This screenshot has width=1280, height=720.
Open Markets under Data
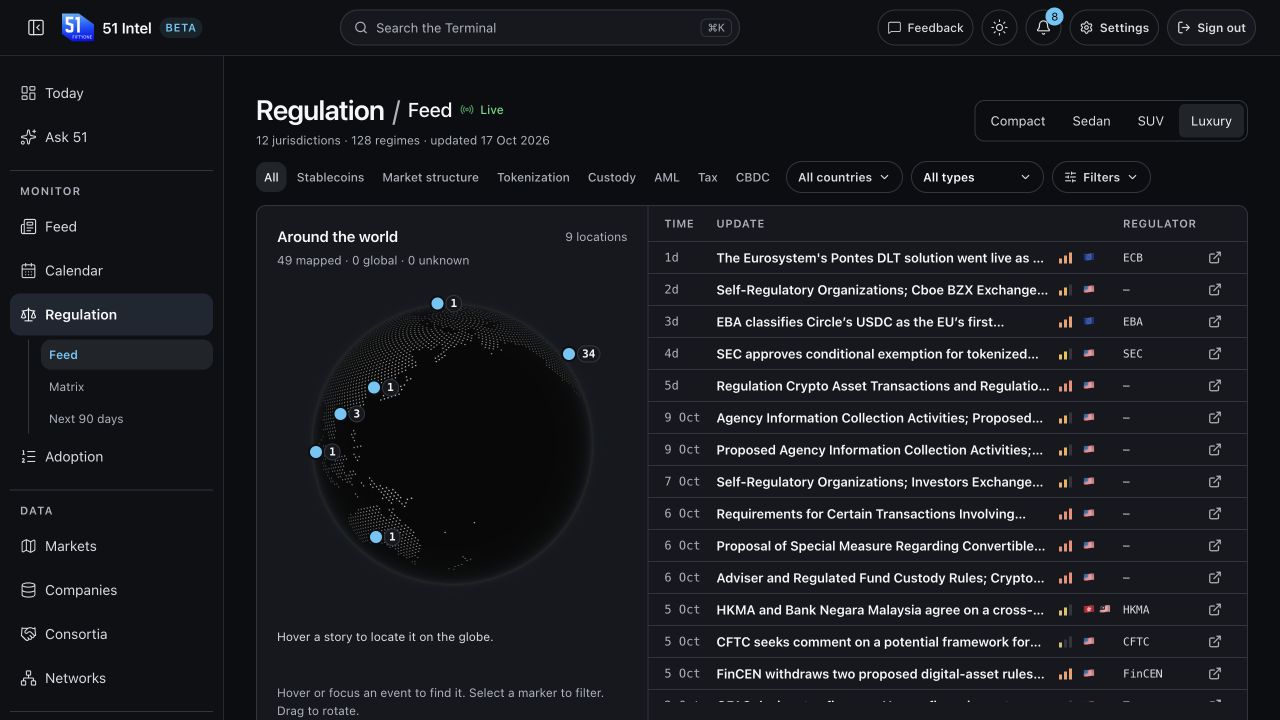pyautogui.click(x=111, y=547)
